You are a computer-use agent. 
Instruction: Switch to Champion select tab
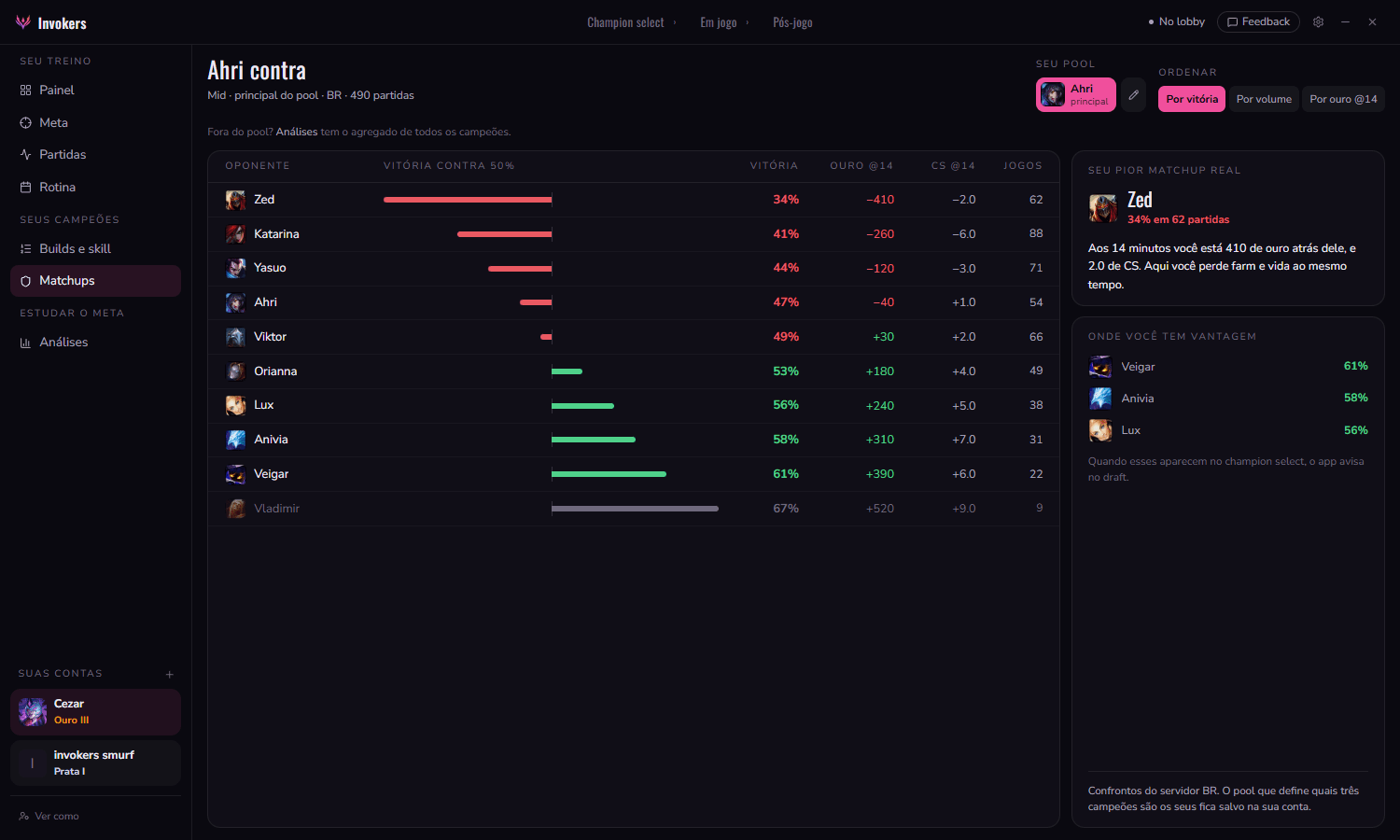coord(625,22)
